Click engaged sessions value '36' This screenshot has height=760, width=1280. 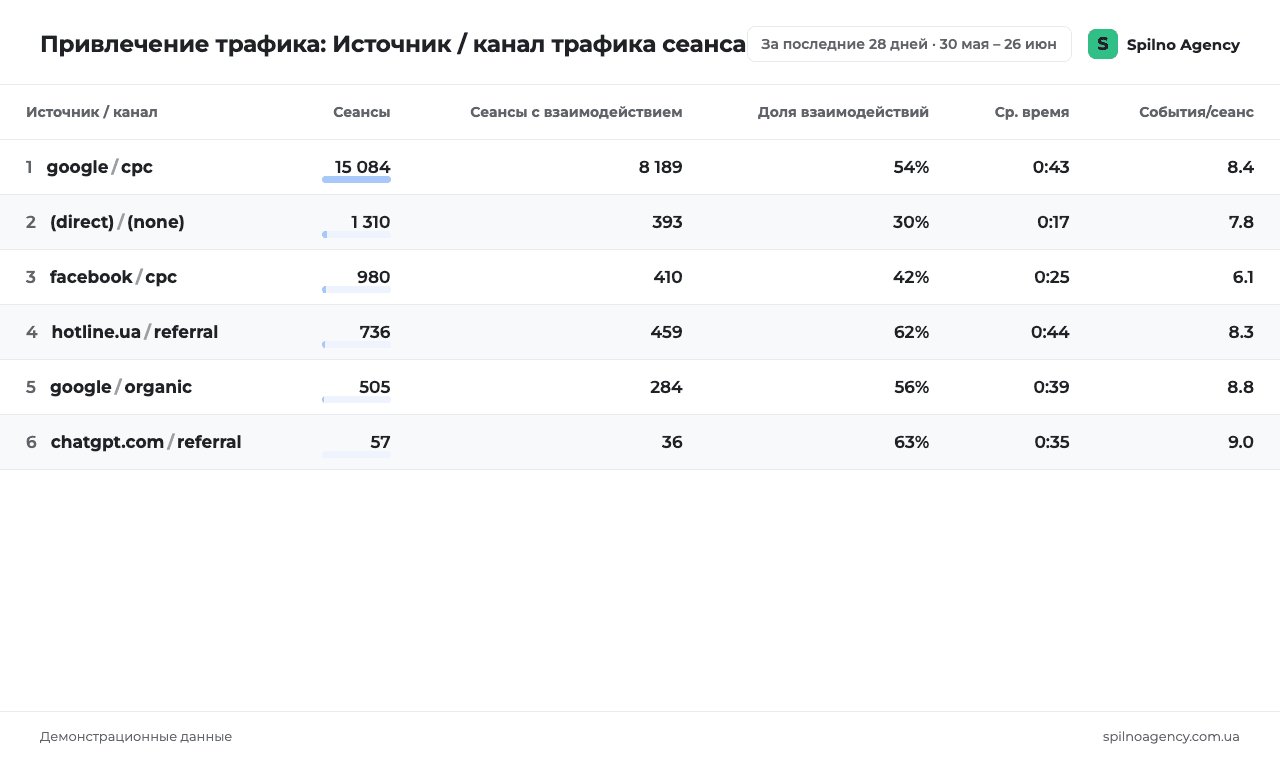coord(672,442)
